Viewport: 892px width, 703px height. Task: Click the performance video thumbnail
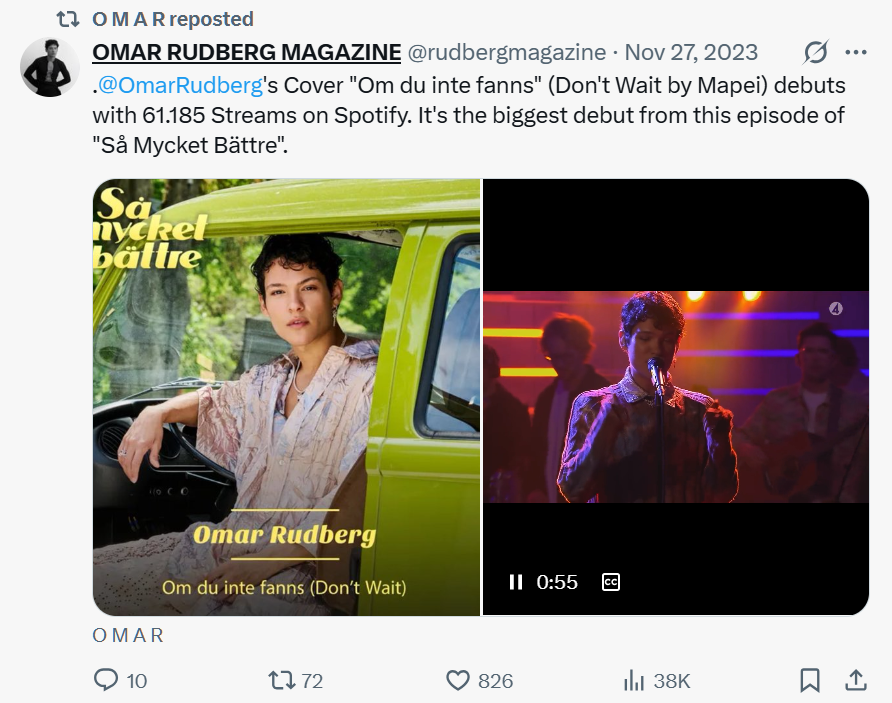[676, 396]
